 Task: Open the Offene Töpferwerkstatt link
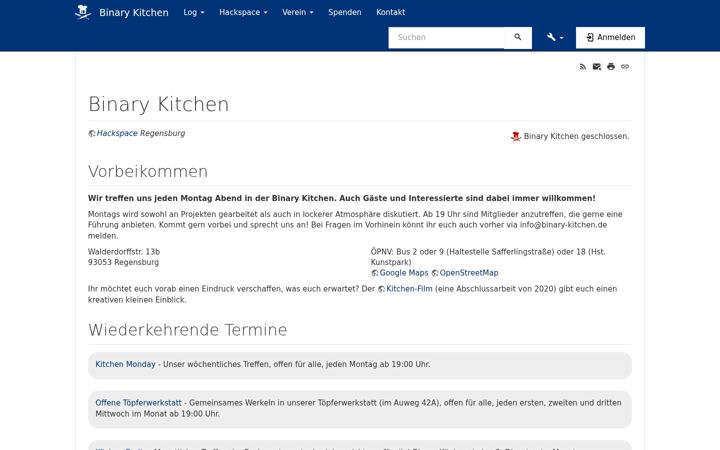139,403
